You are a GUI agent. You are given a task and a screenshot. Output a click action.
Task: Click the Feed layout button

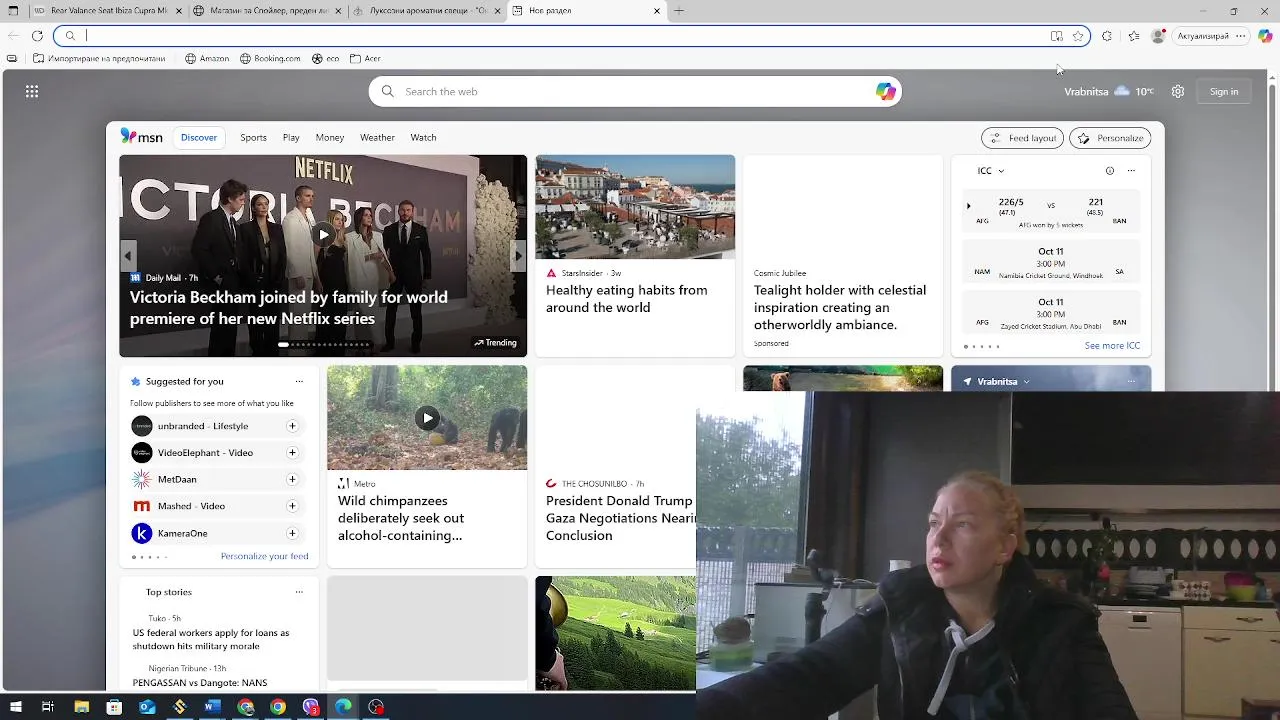tap(1022, 138)
